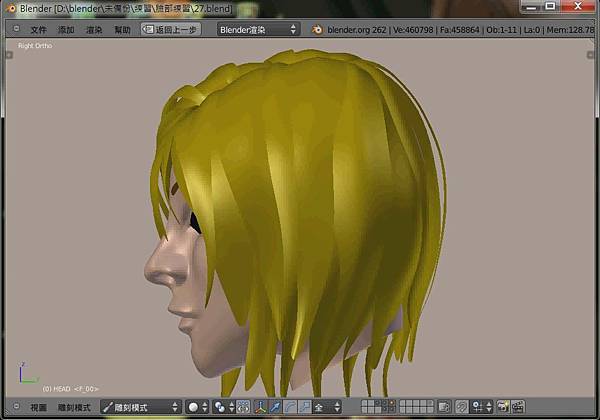Select the rotate manipulator arc icon
The height and width of the screenshot is (420, 600).
tap(291, 407)
